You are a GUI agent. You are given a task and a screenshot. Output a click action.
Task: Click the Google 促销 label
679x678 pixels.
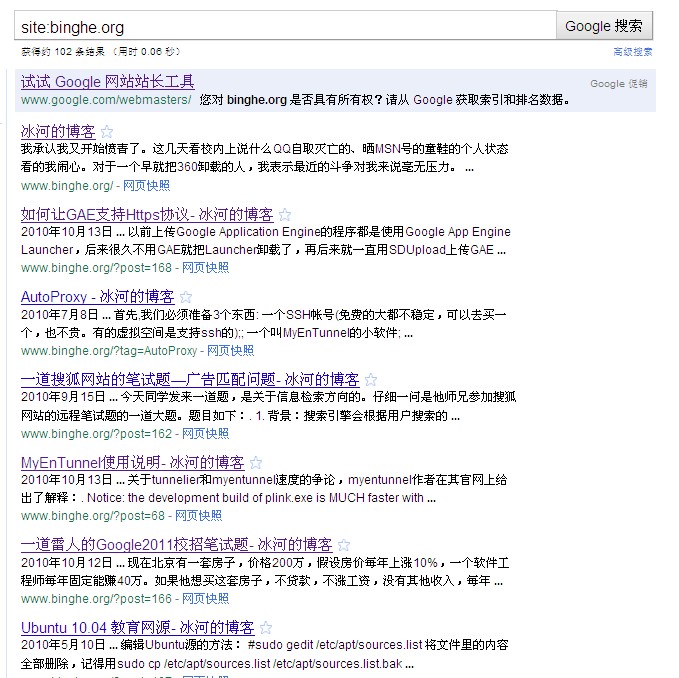click(619, 84)
